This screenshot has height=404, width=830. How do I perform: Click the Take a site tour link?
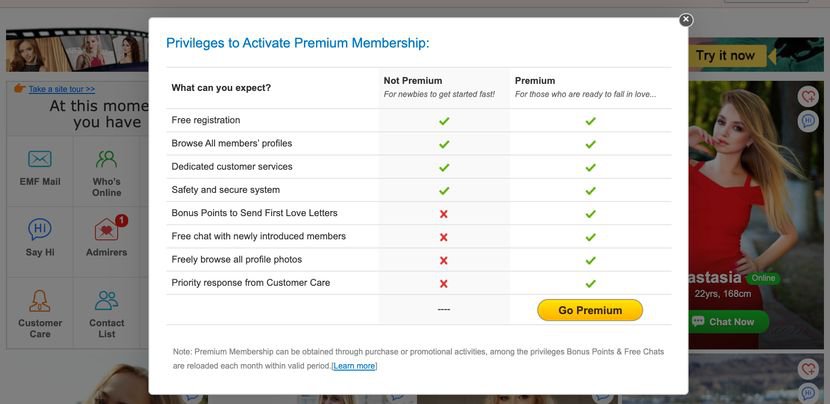62,89
